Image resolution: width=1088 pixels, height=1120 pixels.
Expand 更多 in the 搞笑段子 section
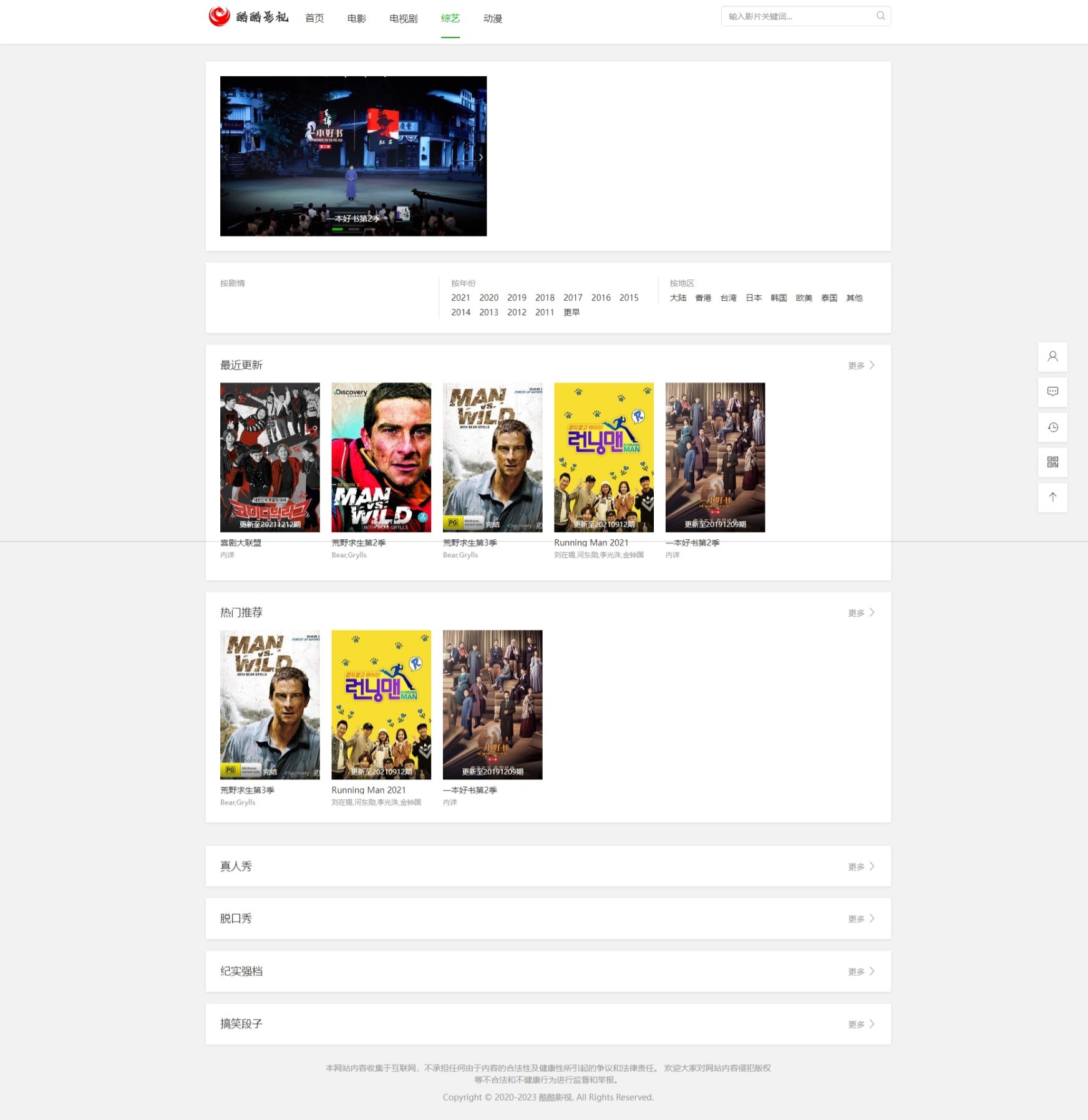click(x=861, y=1025)
